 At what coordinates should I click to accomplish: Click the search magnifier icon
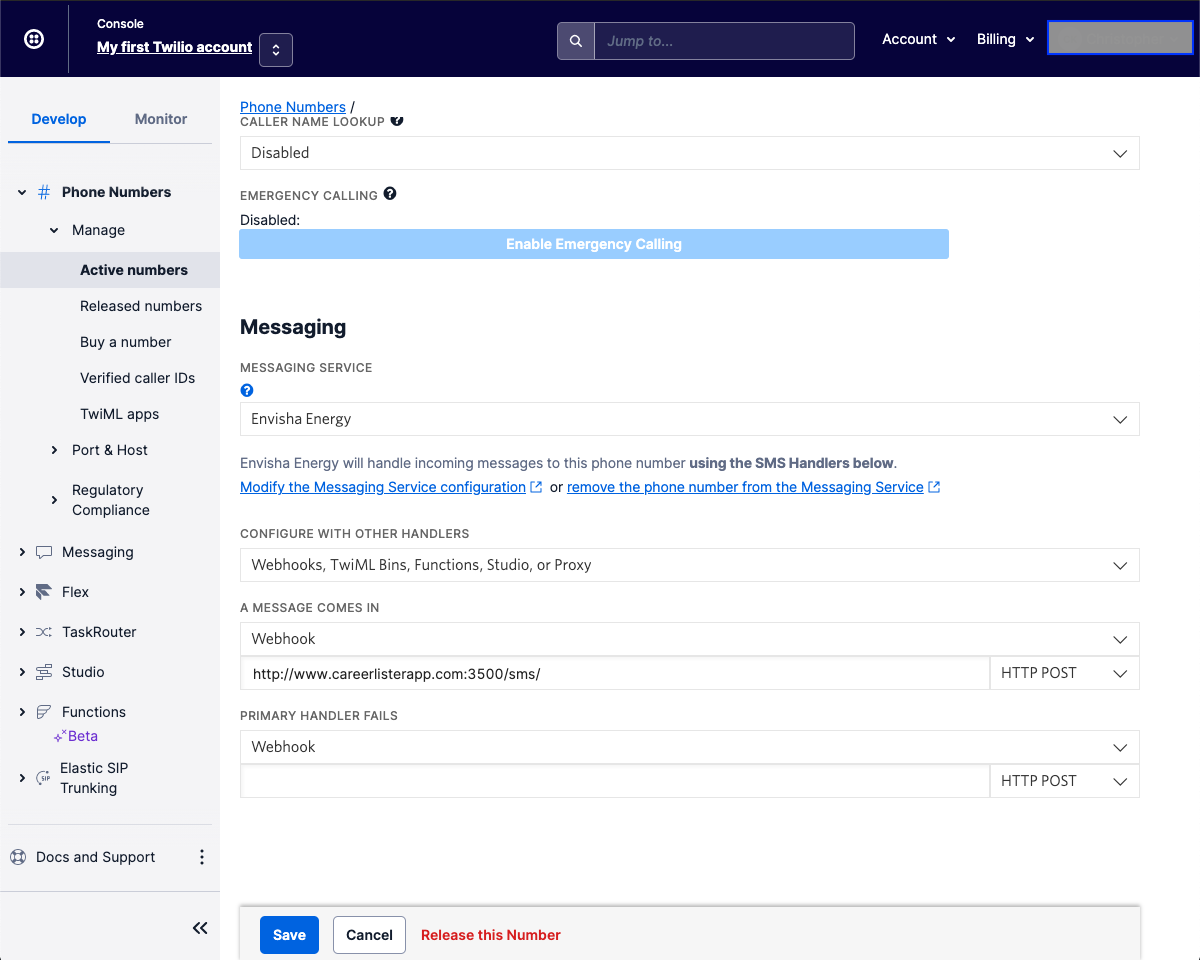[x=575, y=41]
